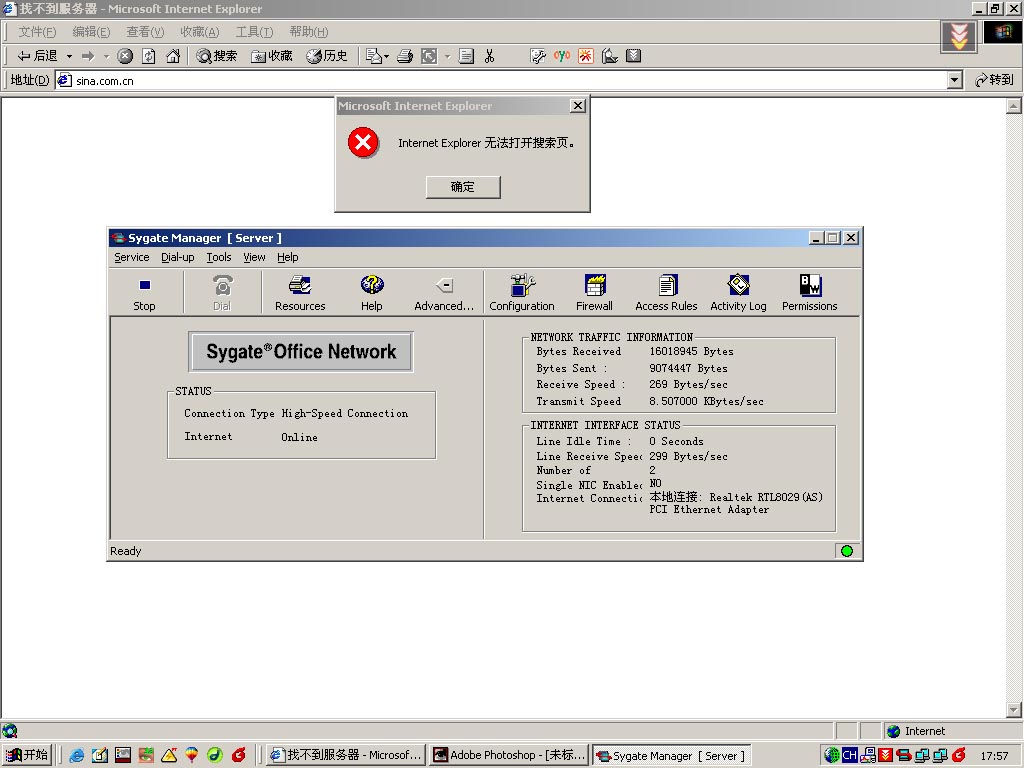Viewport: 1024px width, 768px height.
Task: Open the Service menu in Sygate
Action: pyautogui.click(x=132, y=257)
